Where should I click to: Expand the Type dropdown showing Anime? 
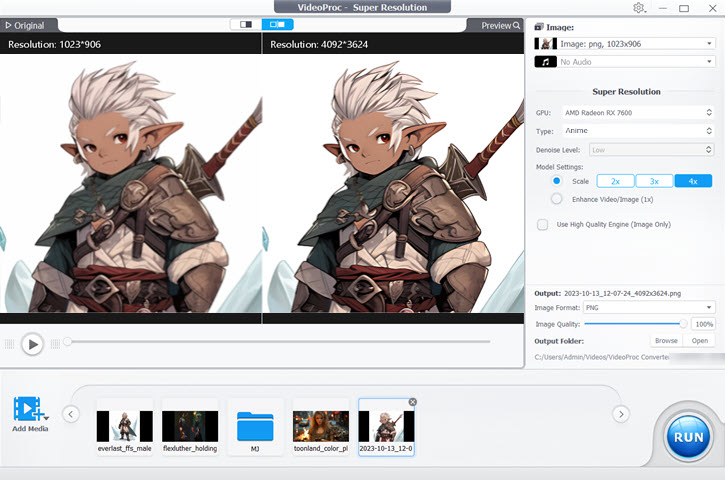pos(637,131)
